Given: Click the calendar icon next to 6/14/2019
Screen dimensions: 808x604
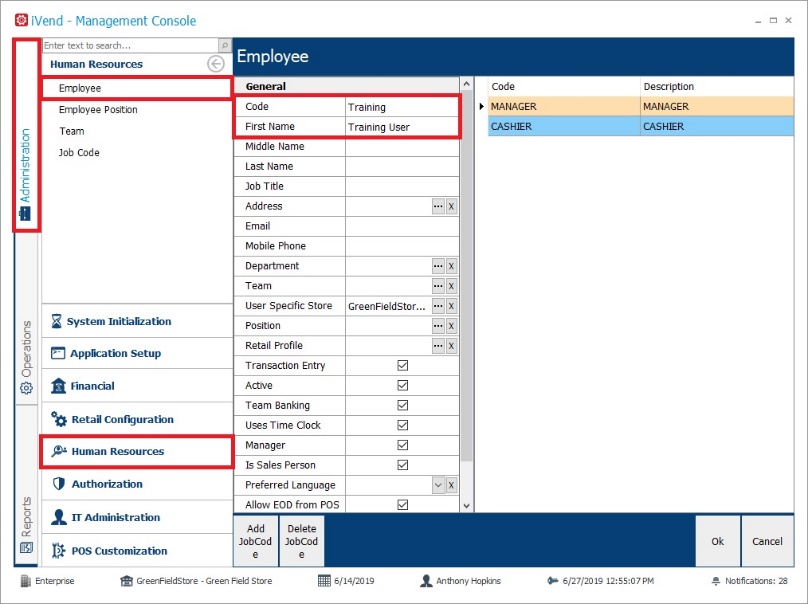Looking at the screenshot, I should (324, 581).
